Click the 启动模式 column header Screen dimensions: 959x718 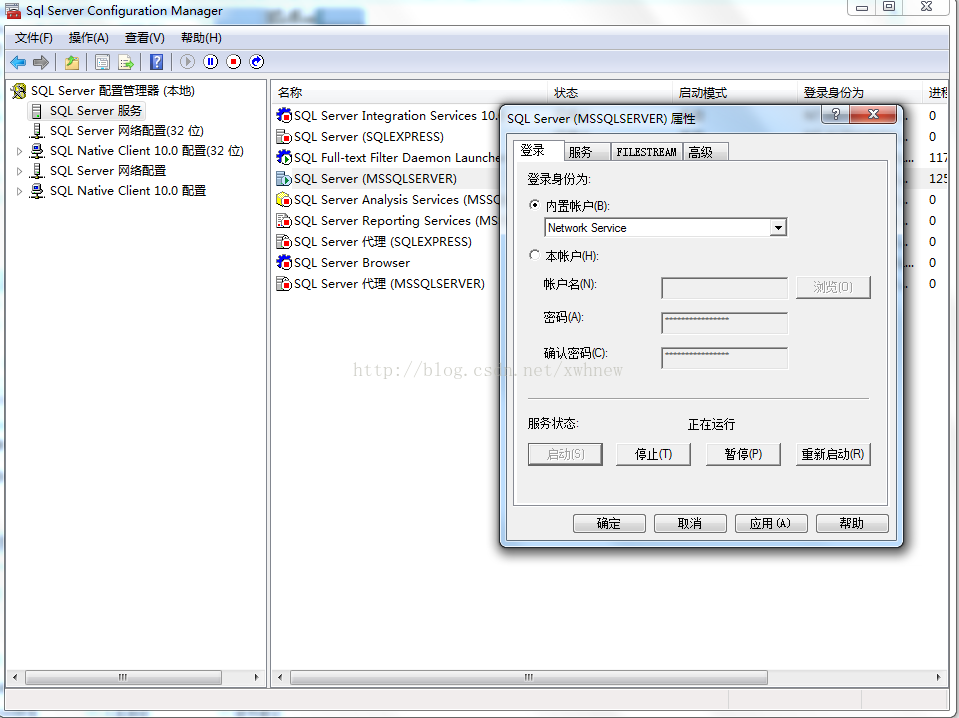click(735, 93)
